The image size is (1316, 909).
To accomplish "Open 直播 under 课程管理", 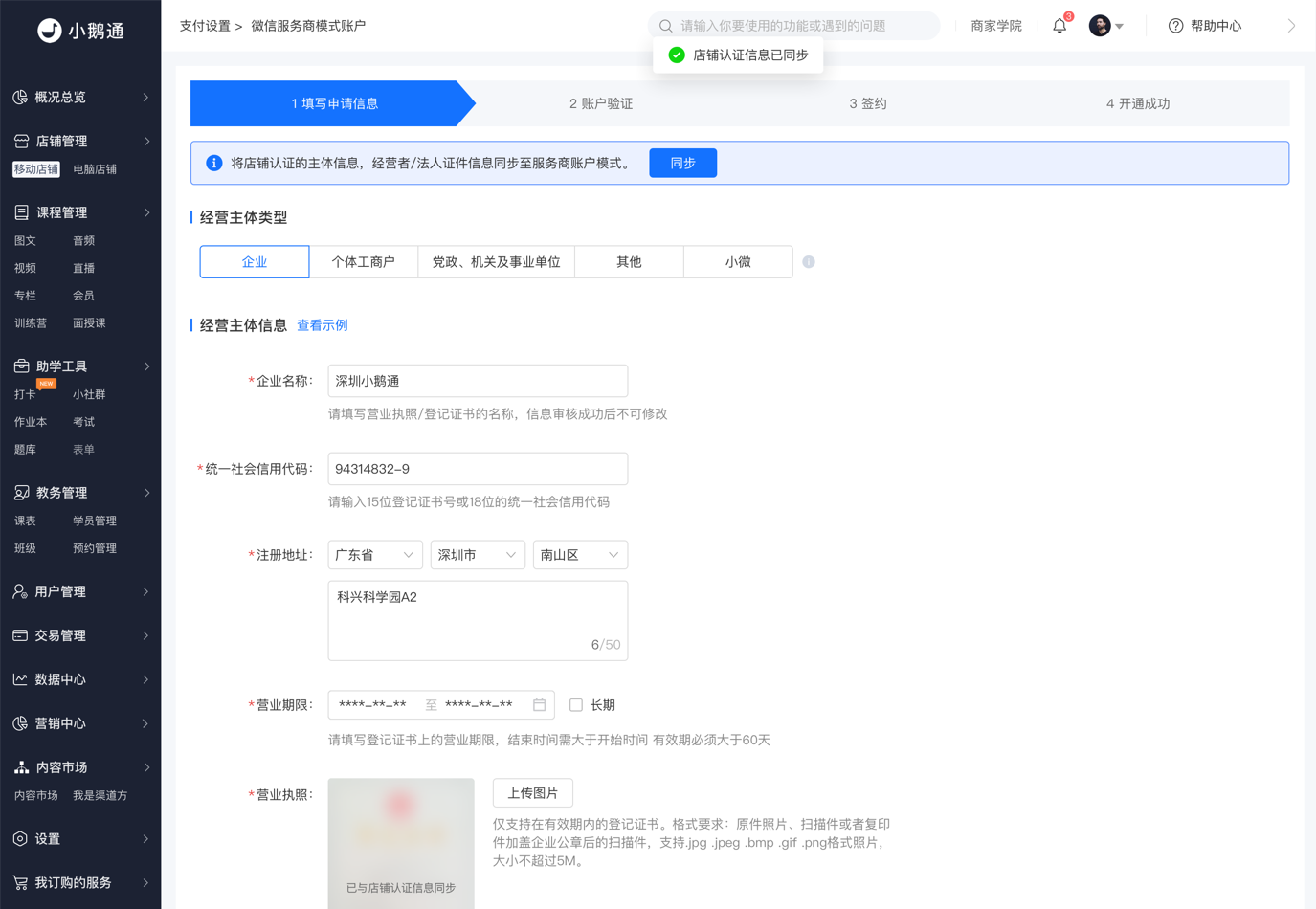I will (x=84, y=268).
